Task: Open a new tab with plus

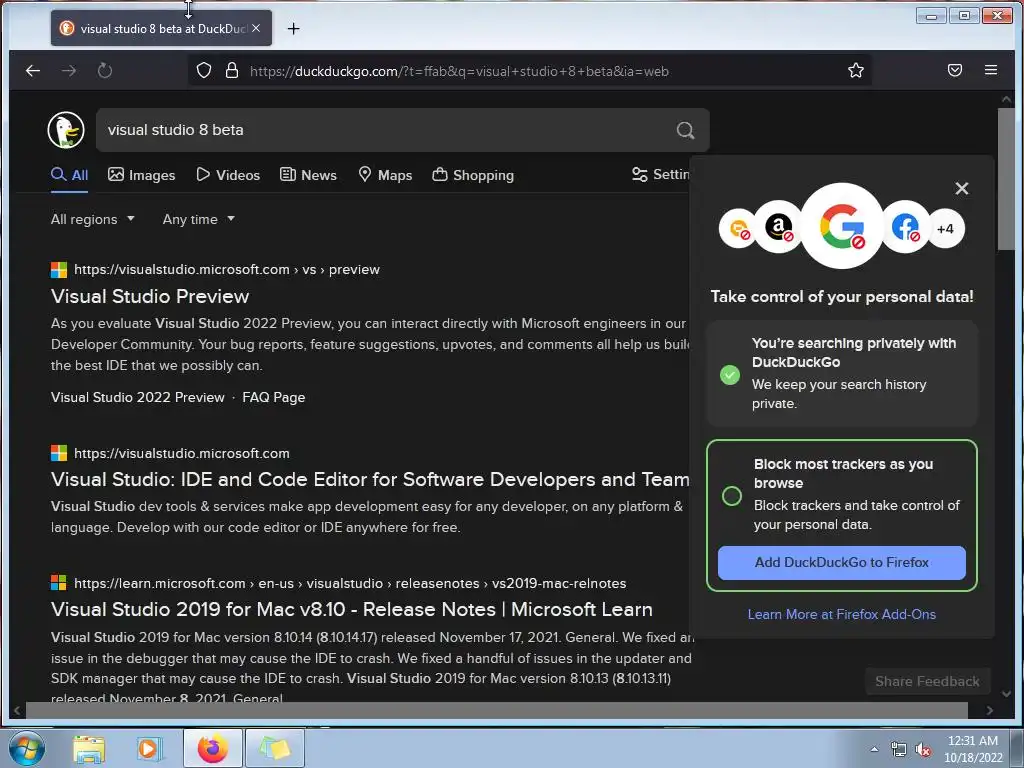Action: [x=293, y=29]
